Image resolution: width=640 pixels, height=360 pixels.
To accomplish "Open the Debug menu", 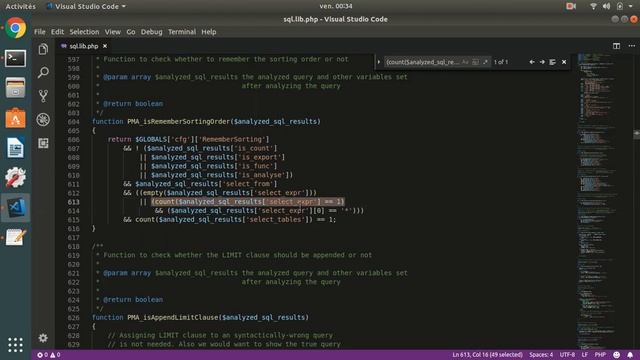I will (x=151, y=32).
